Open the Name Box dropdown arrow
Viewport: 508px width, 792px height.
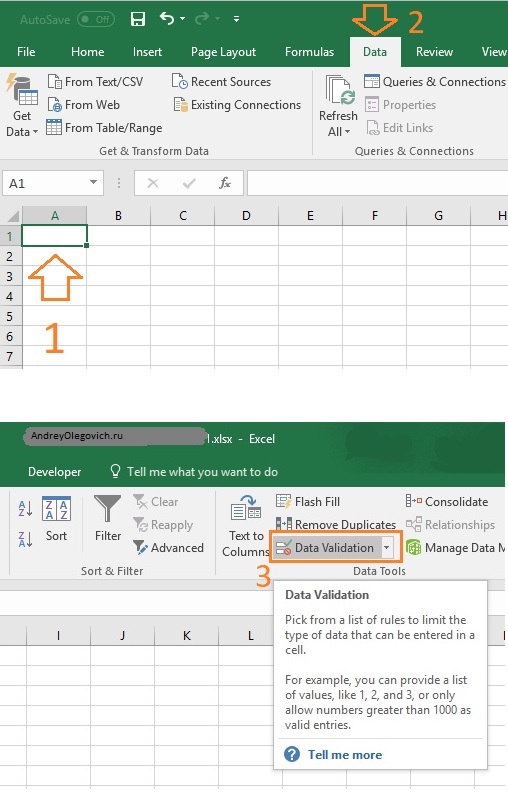tap(93, 182)
